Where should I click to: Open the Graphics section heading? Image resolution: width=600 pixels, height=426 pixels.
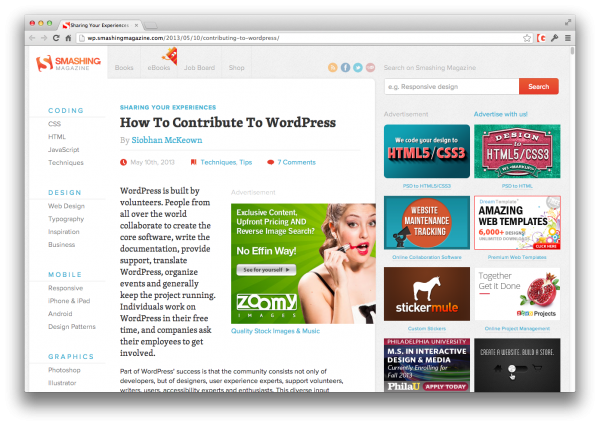71,357
